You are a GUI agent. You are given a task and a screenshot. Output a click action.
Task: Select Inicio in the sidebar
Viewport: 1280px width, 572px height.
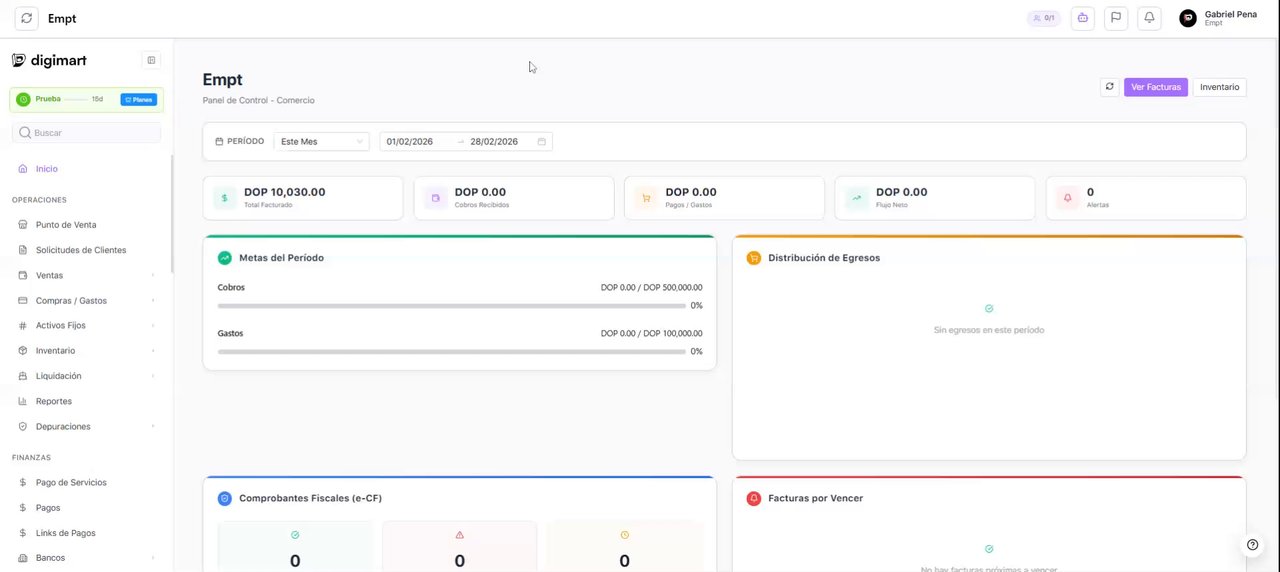(x=47, y=169)
